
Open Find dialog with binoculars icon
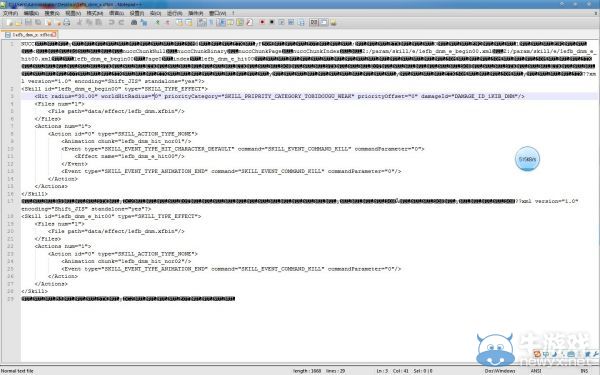click(x=134, y=23)
